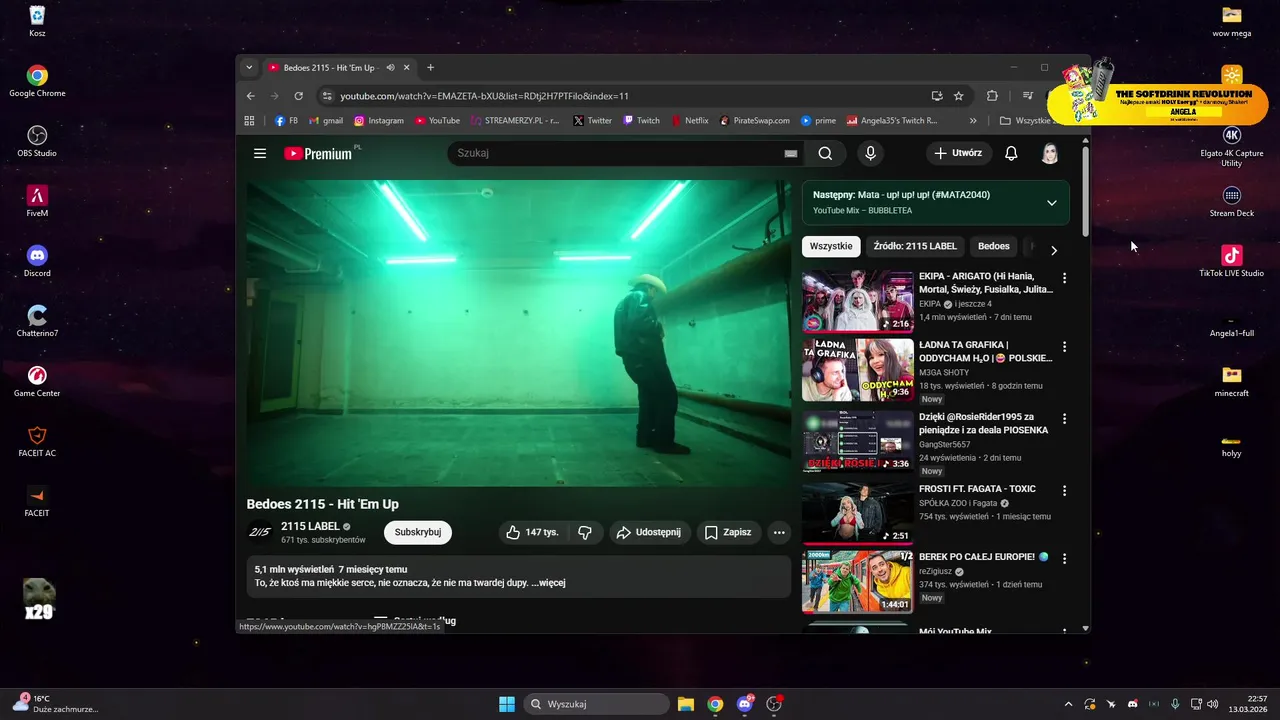Open a new Chrome tab with plus
The height and width of the screenshot is (720, 1280).
[x=430, y=68]
